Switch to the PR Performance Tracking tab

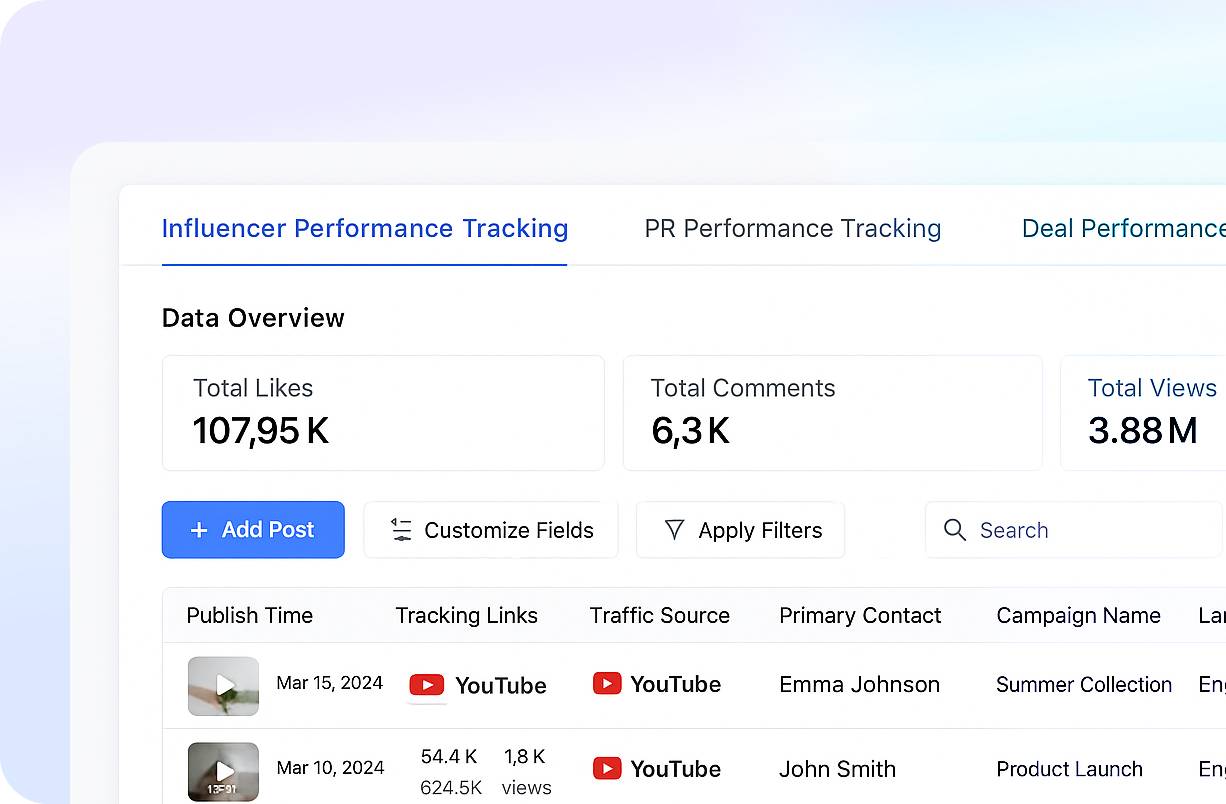pos(792,228)
